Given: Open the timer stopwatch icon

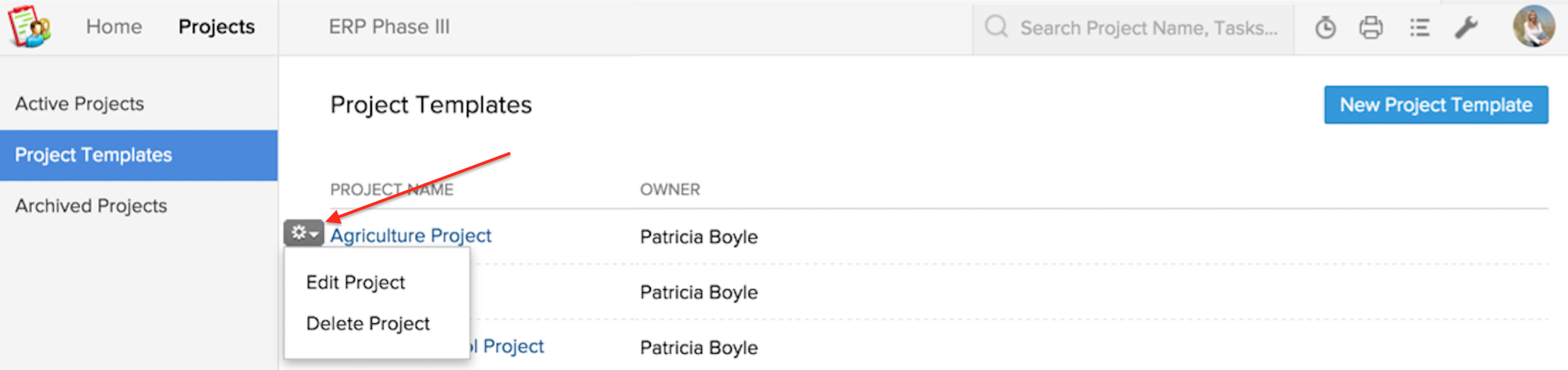Looking at the screenshot, I should click(1325, 28).
